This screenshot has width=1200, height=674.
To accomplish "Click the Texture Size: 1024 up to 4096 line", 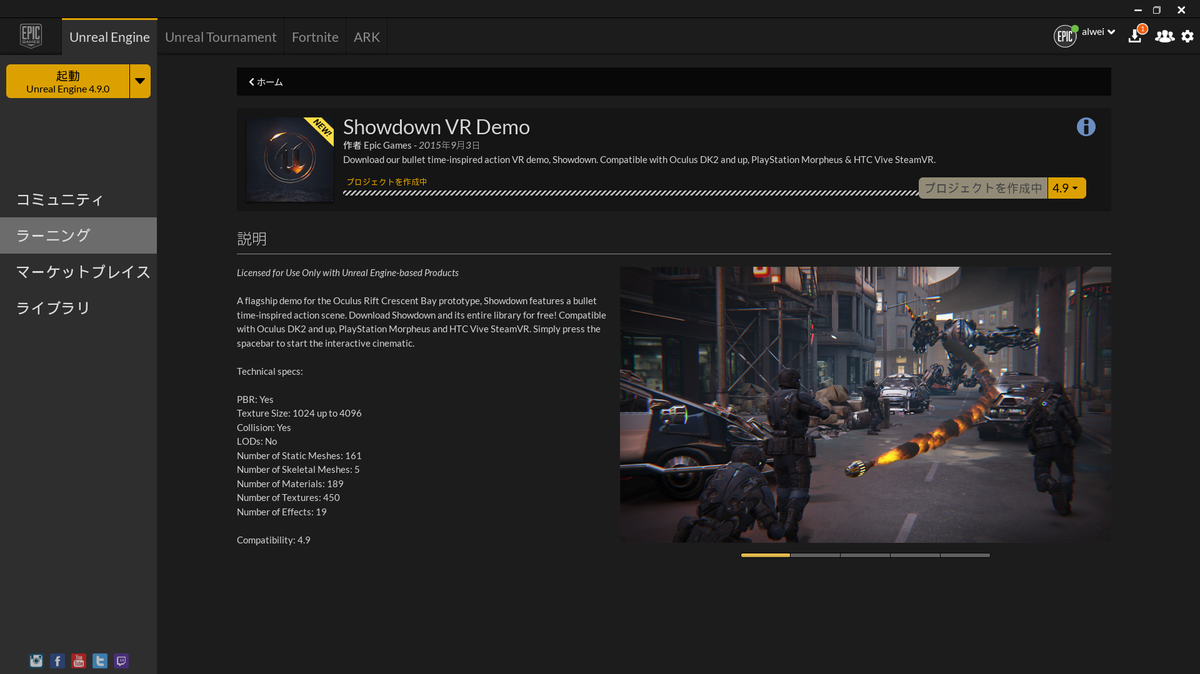I will (x=299, y=413).
